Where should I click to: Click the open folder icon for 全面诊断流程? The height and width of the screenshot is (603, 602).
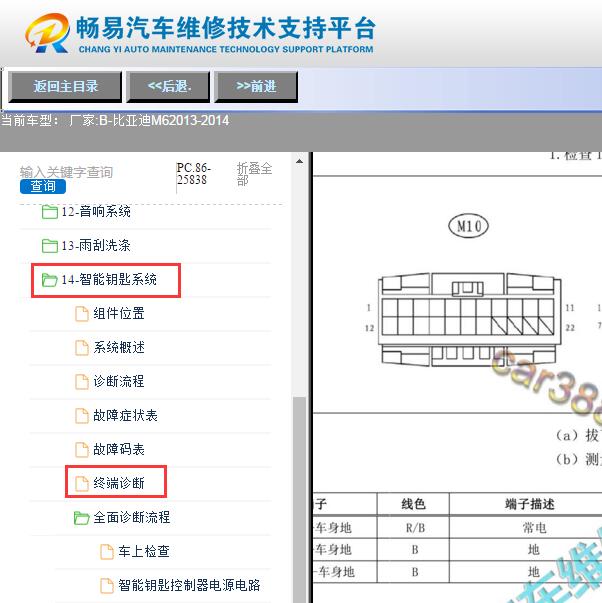point(82,518)
